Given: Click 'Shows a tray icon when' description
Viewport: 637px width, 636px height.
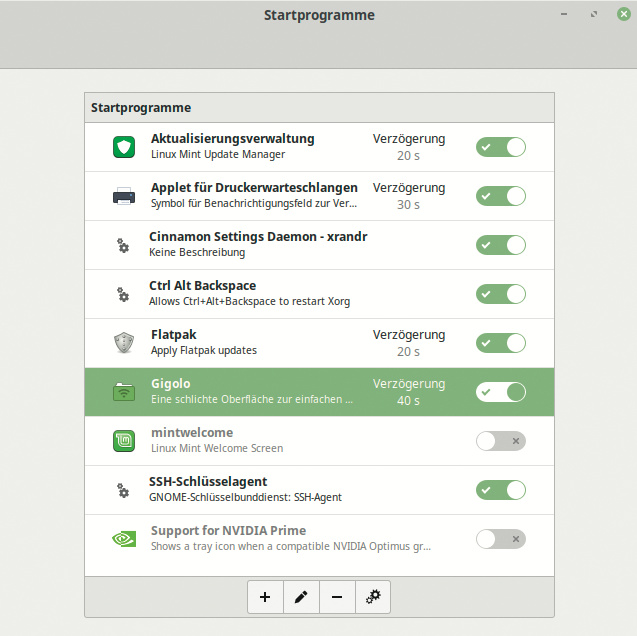Looking at the screenshot, I should [291, 547].
